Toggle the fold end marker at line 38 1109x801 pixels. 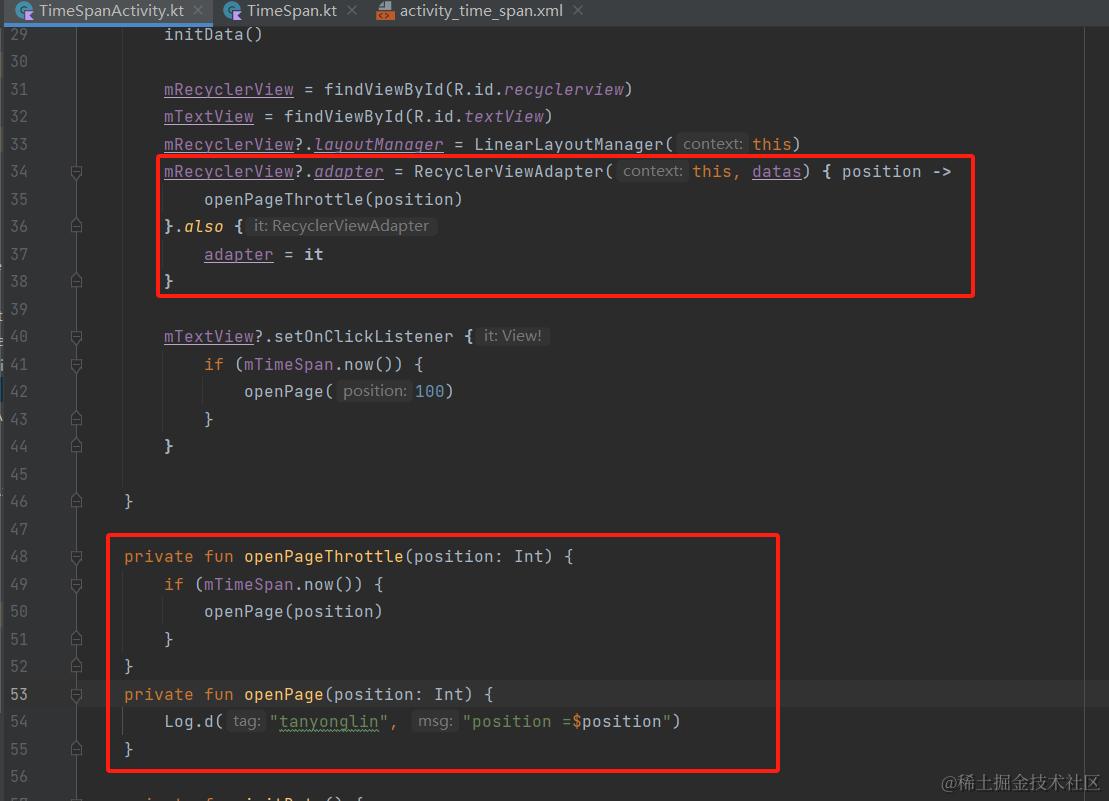pos(76,281)
